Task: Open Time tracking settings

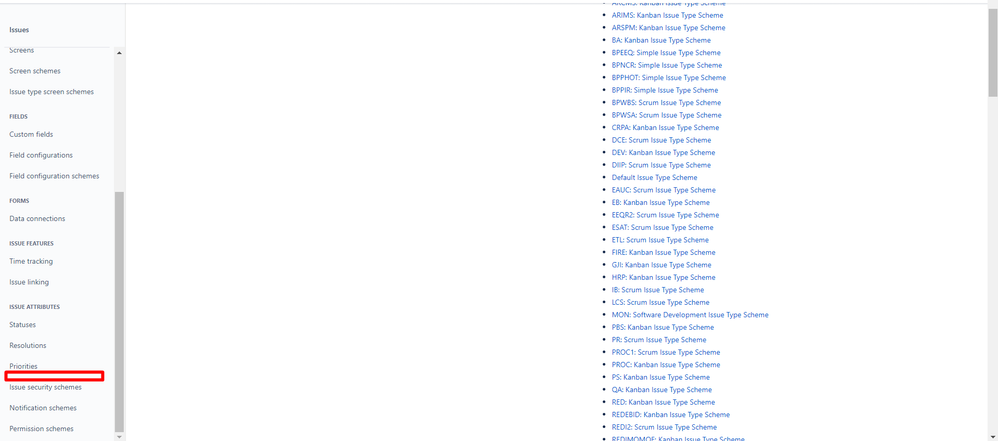Action: (31, 261)
